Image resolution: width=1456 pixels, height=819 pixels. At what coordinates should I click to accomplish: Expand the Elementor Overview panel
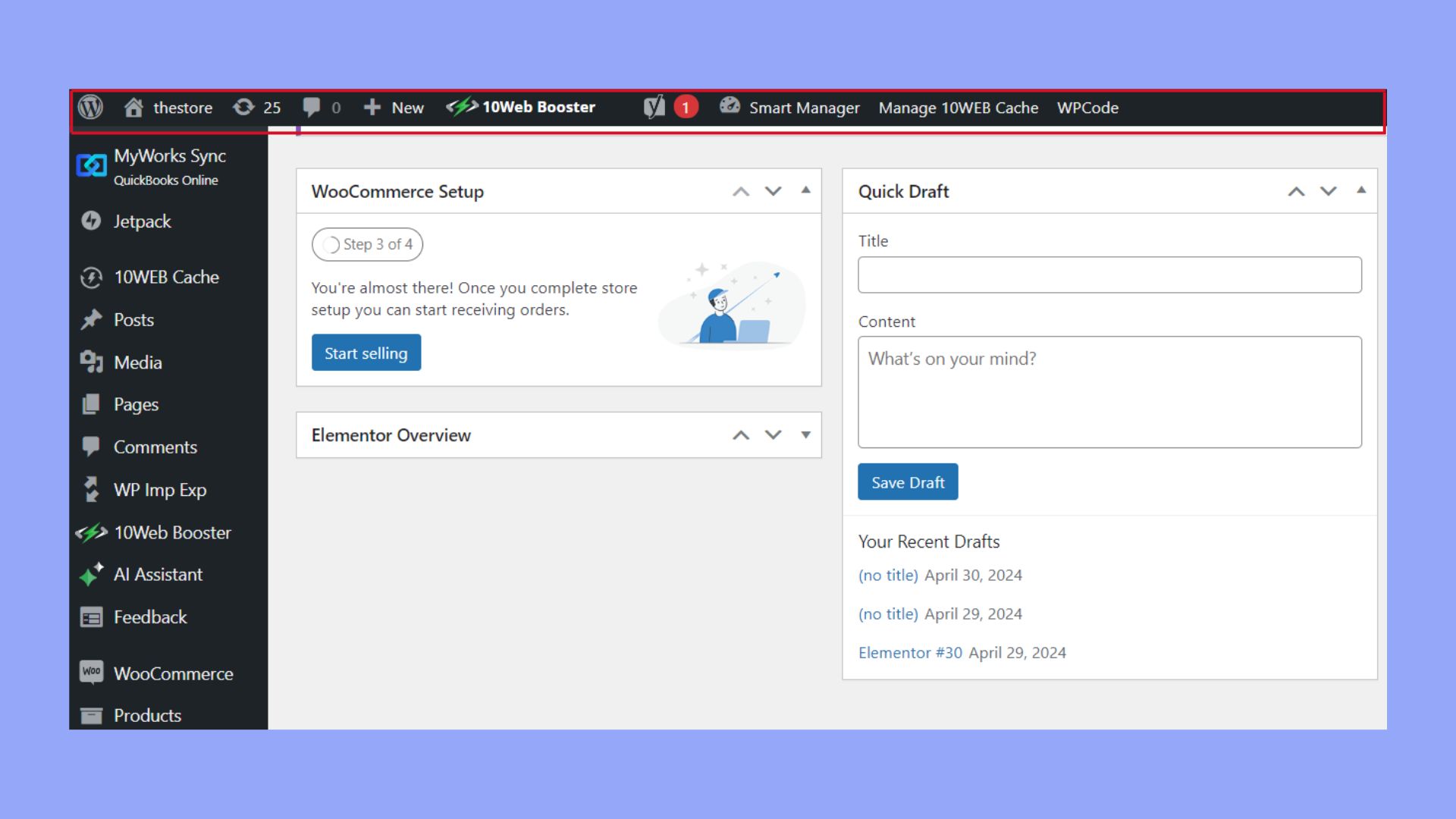click(x=805, y=435)
